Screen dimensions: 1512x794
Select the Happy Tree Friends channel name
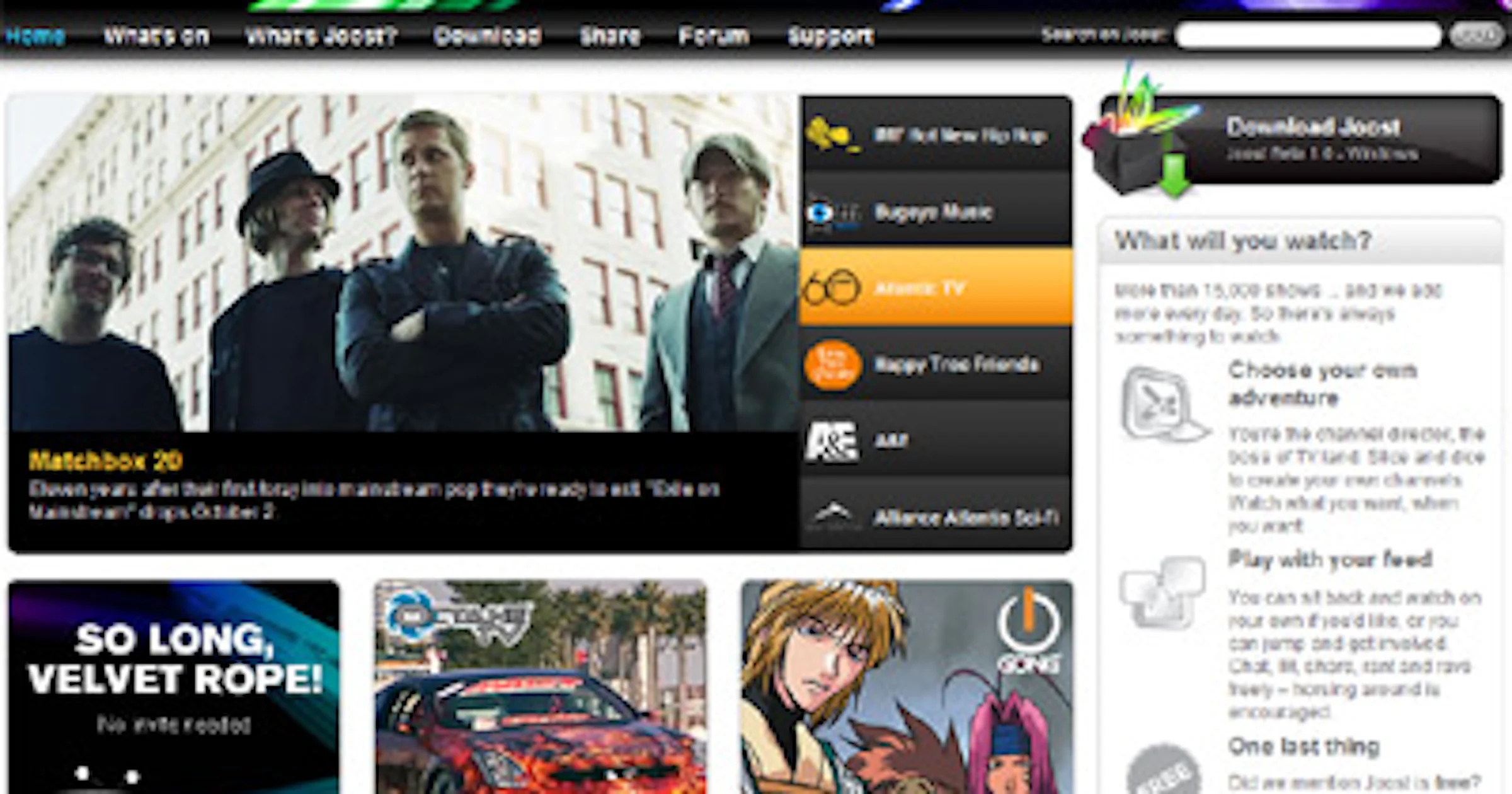(x=956, y=364)
